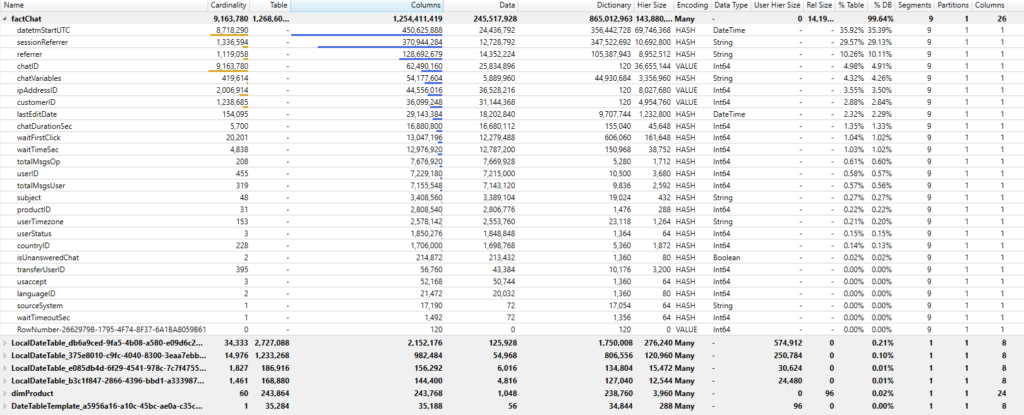
Task: Sort by the Data column header
Action: coord(482,5)
